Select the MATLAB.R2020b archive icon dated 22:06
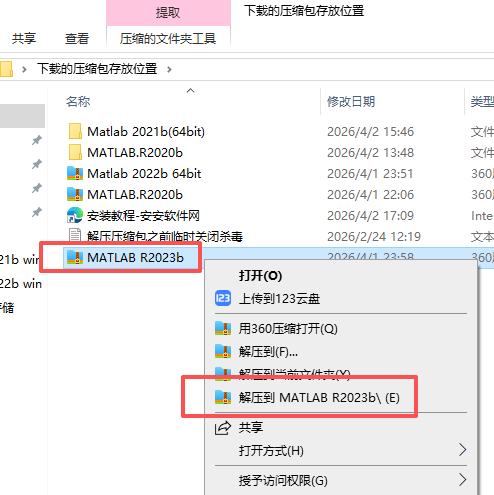494x495 pixels. 75,194
